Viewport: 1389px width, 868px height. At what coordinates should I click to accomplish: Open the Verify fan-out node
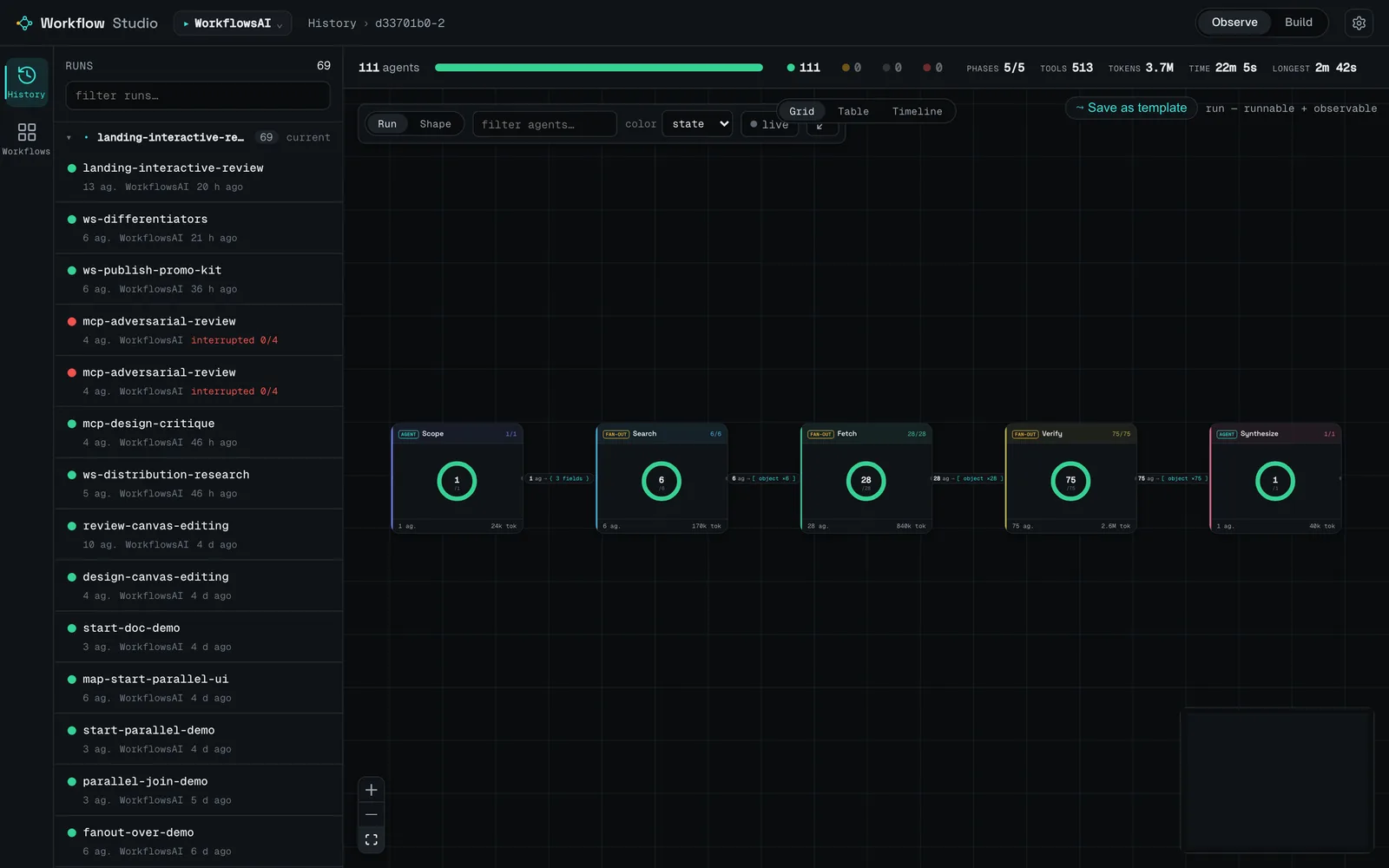pos(1070,477)
